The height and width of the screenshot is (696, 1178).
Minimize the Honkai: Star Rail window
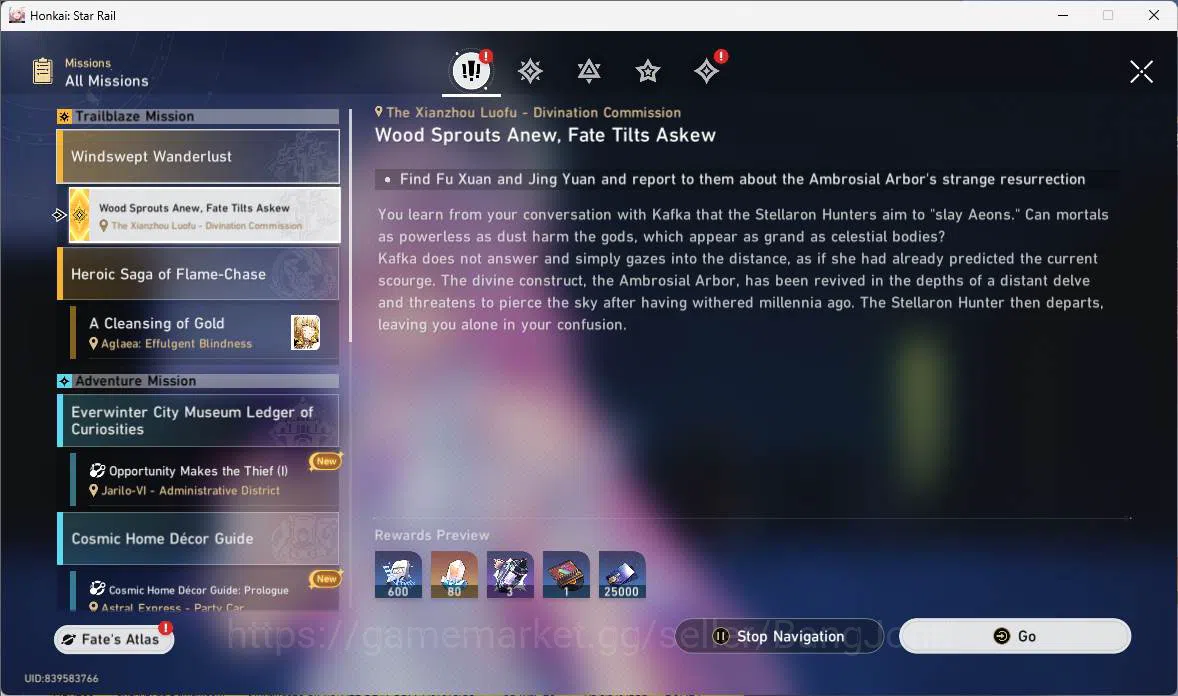click(1063, 15)
